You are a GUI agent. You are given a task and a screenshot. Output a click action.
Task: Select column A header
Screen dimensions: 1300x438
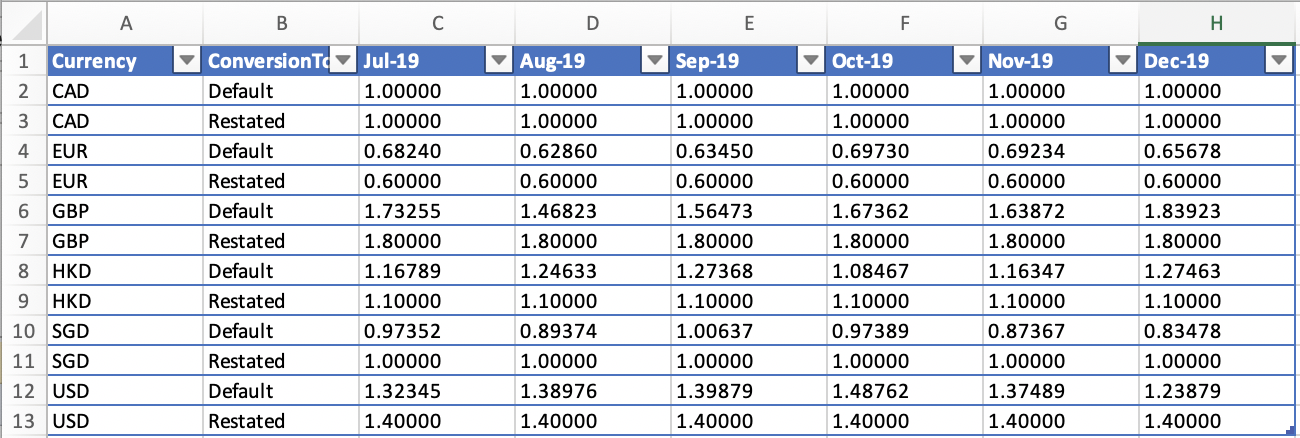pos(125,22)
